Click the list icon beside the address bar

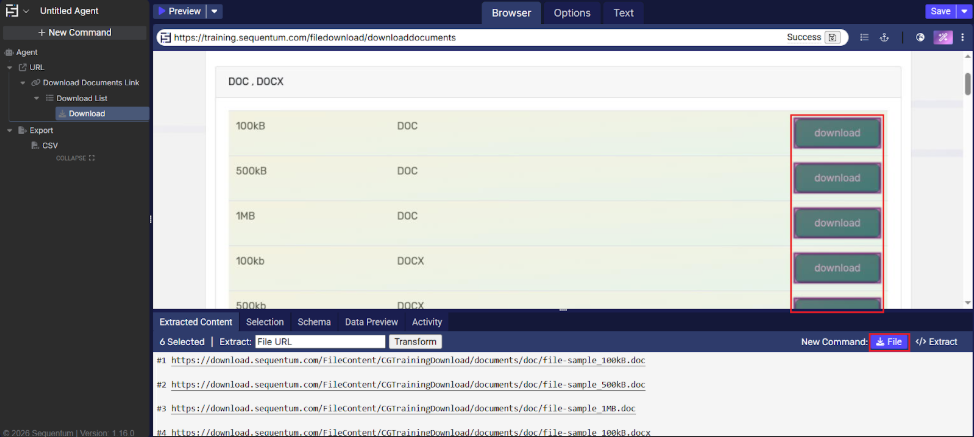click(x=864, y=37)
